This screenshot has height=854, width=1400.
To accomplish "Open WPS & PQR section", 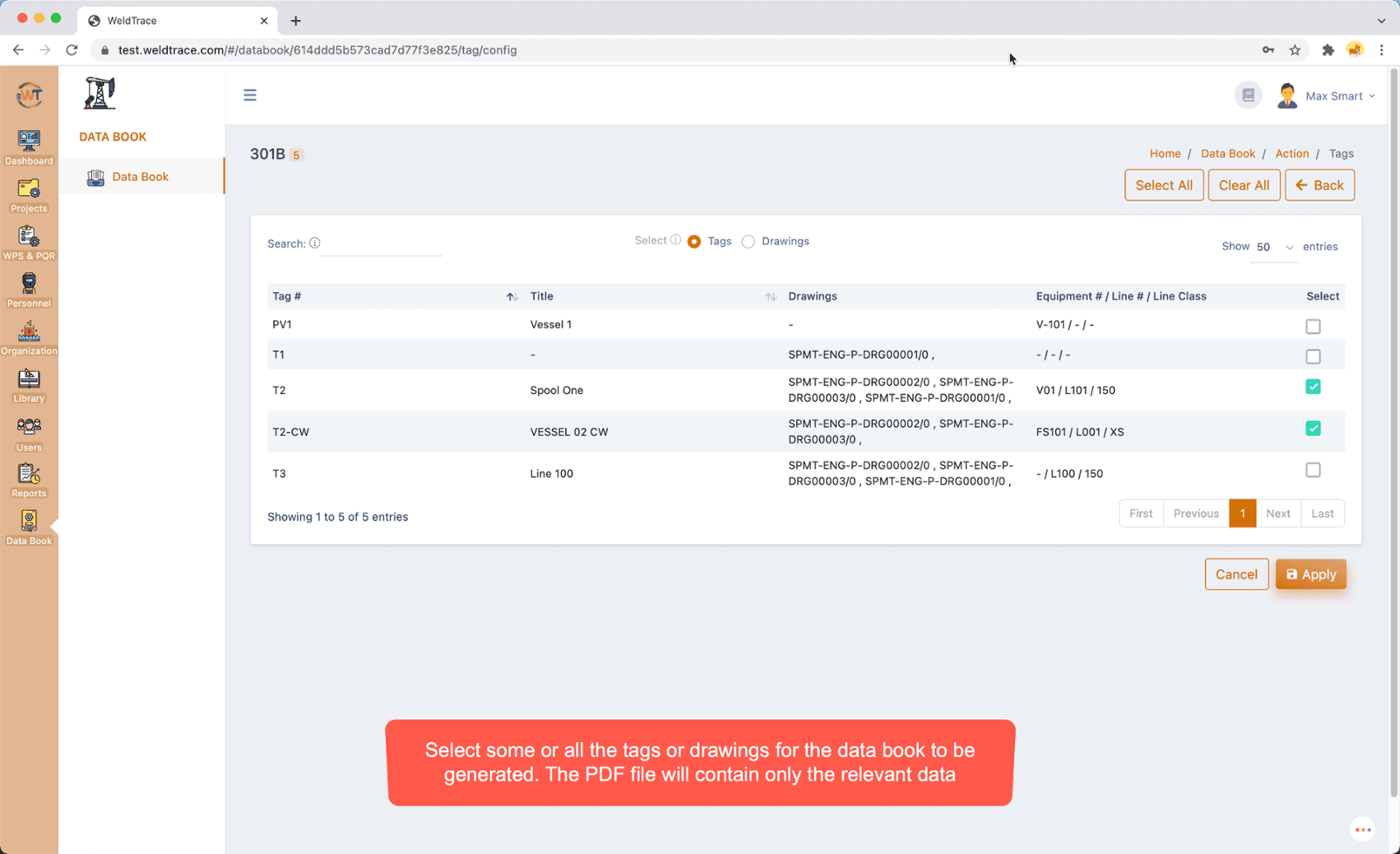I will pyautogui.click(x=29, y=242).
